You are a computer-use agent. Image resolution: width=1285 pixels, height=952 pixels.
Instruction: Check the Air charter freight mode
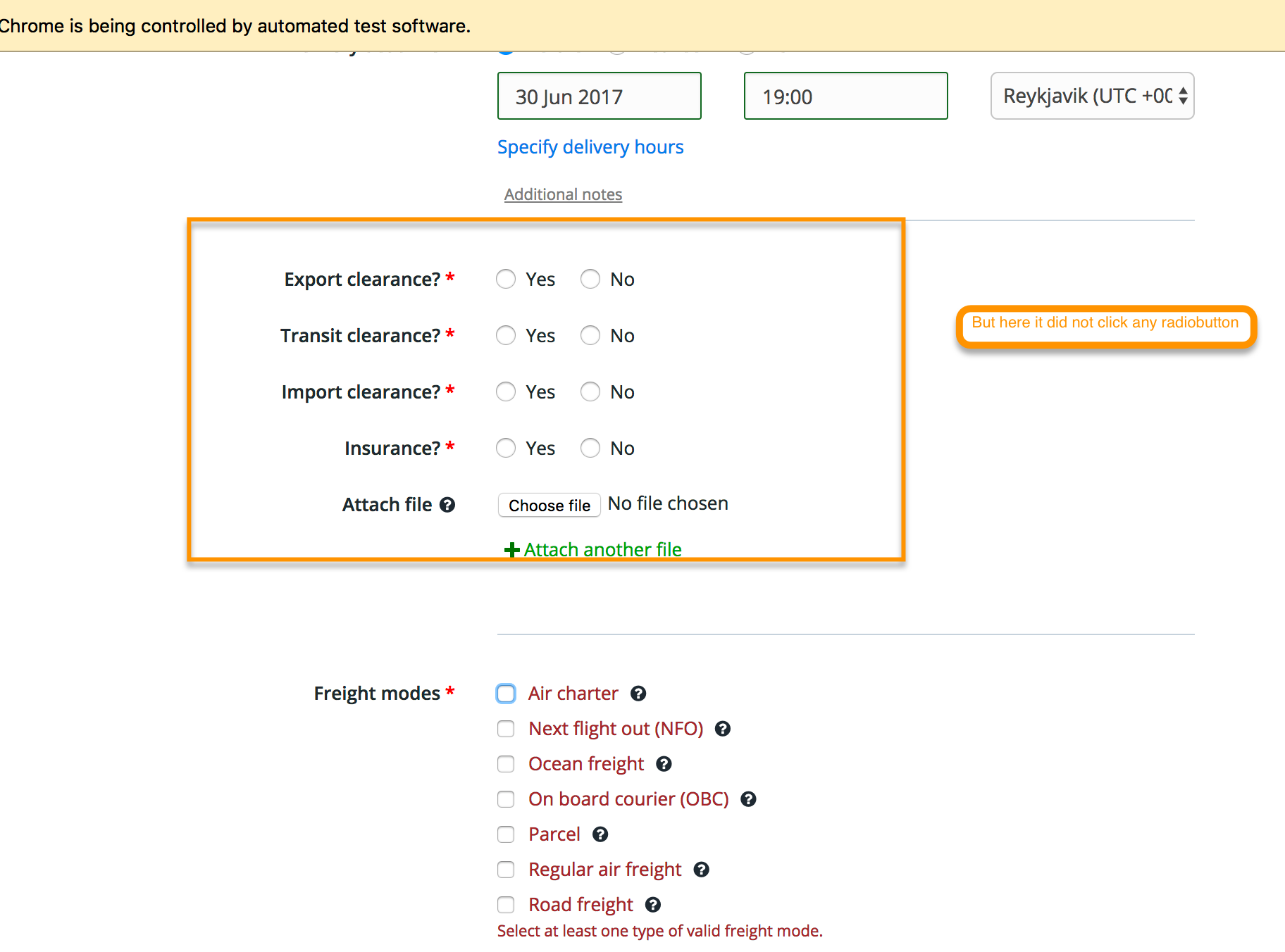coord(506,694)
